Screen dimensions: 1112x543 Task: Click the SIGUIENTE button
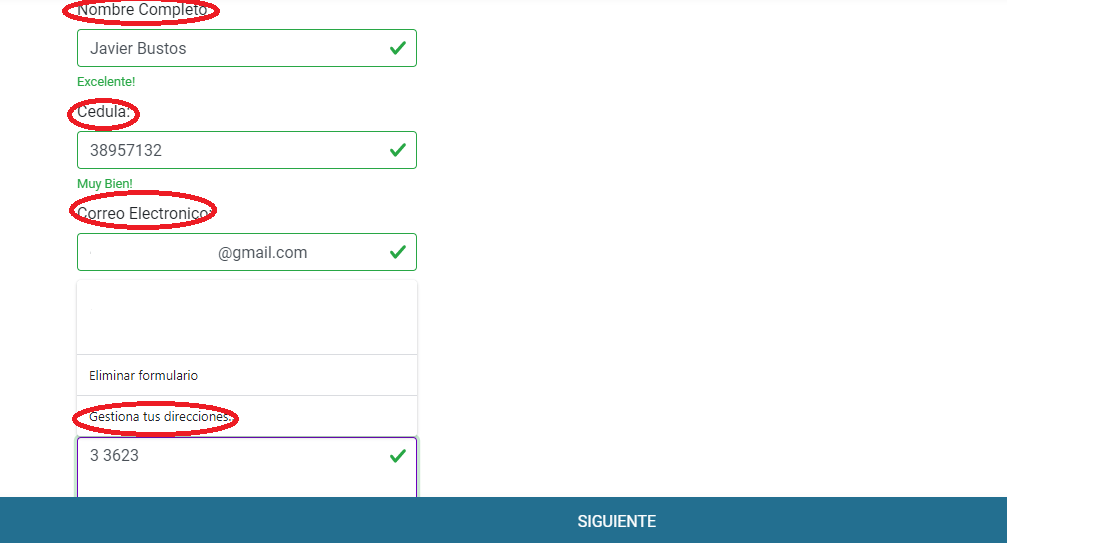pos(504,520)
